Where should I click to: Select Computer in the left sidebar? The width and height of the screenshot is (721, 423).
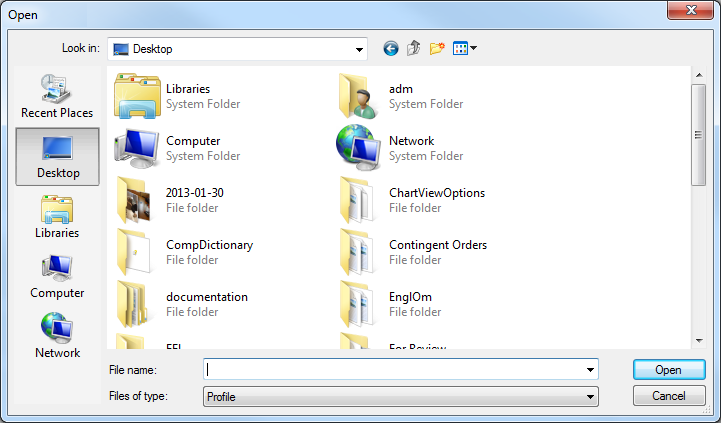[x=57, y=276]
